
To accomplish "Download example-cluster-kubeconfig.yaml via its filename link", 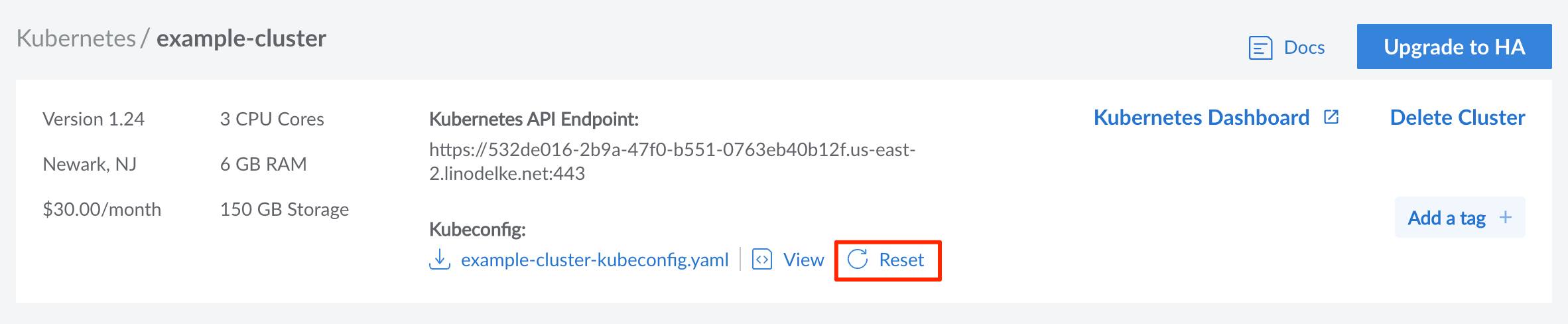I will tap(594, 260).
